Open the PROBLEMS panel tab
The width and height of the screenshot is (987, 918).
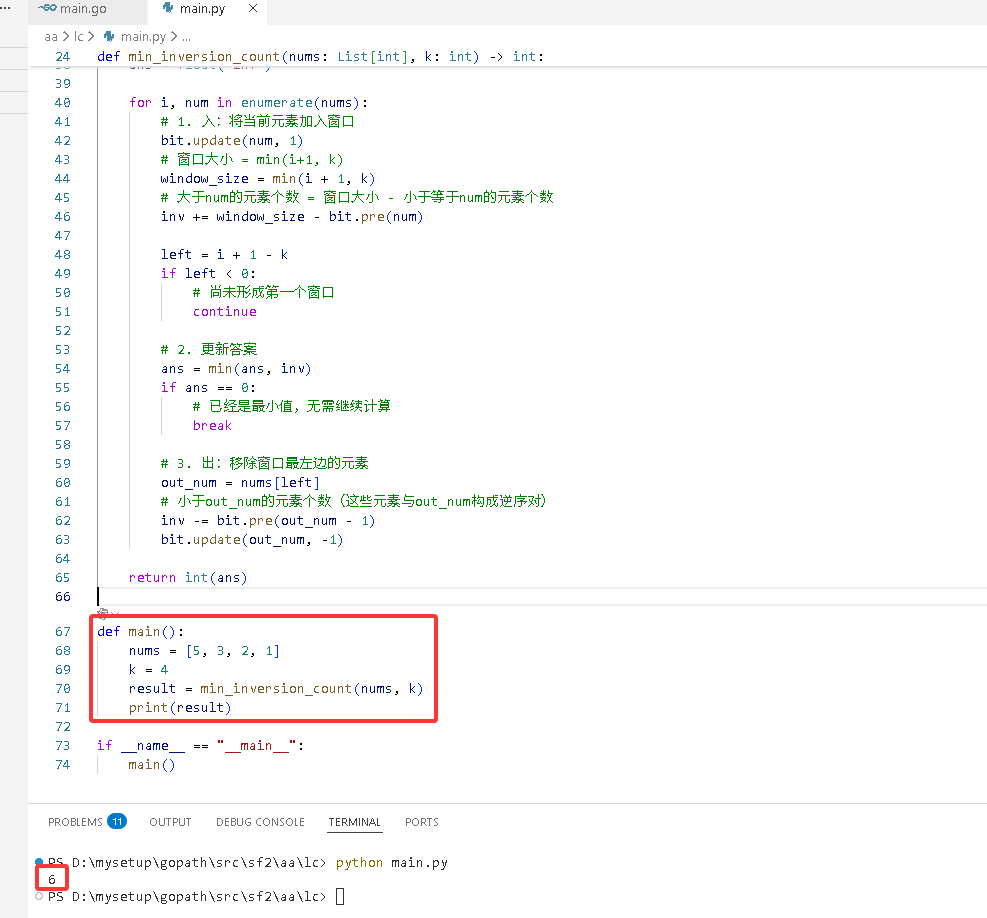[75, 822]
